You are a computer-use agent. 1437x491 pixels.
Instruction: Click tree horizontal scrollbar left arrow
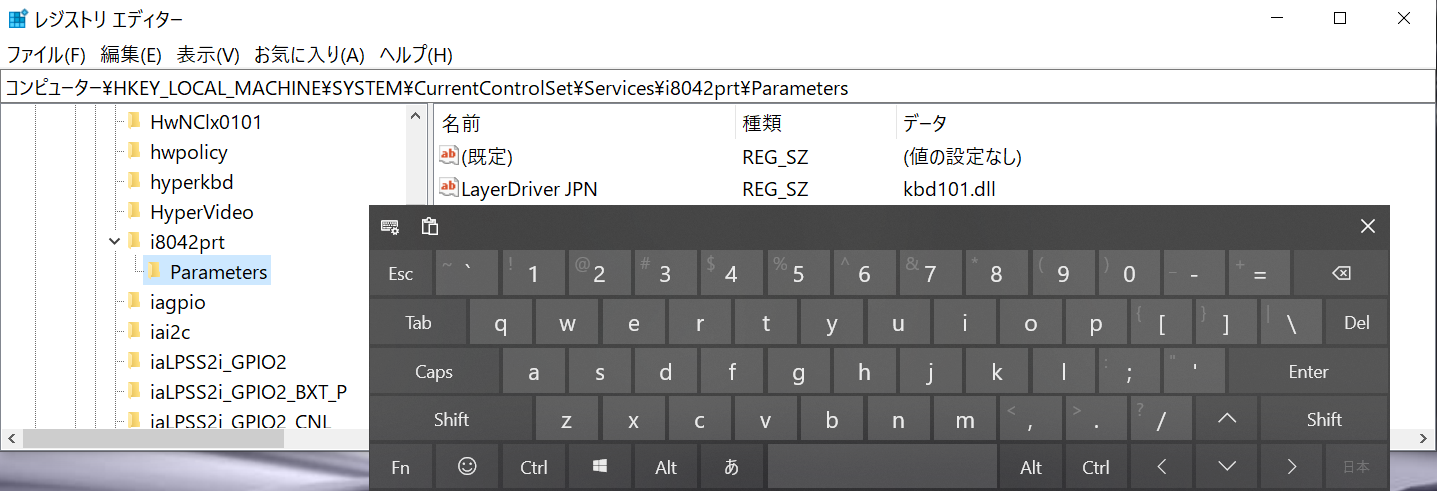(x=12, y=438)
